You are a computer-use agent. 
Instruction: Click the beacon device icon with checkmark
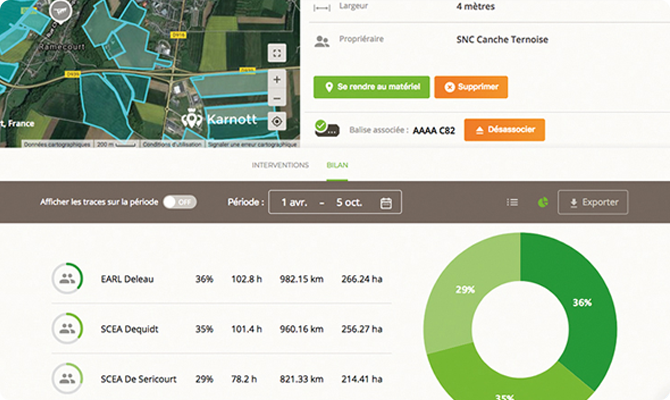[x=327, y=128]
